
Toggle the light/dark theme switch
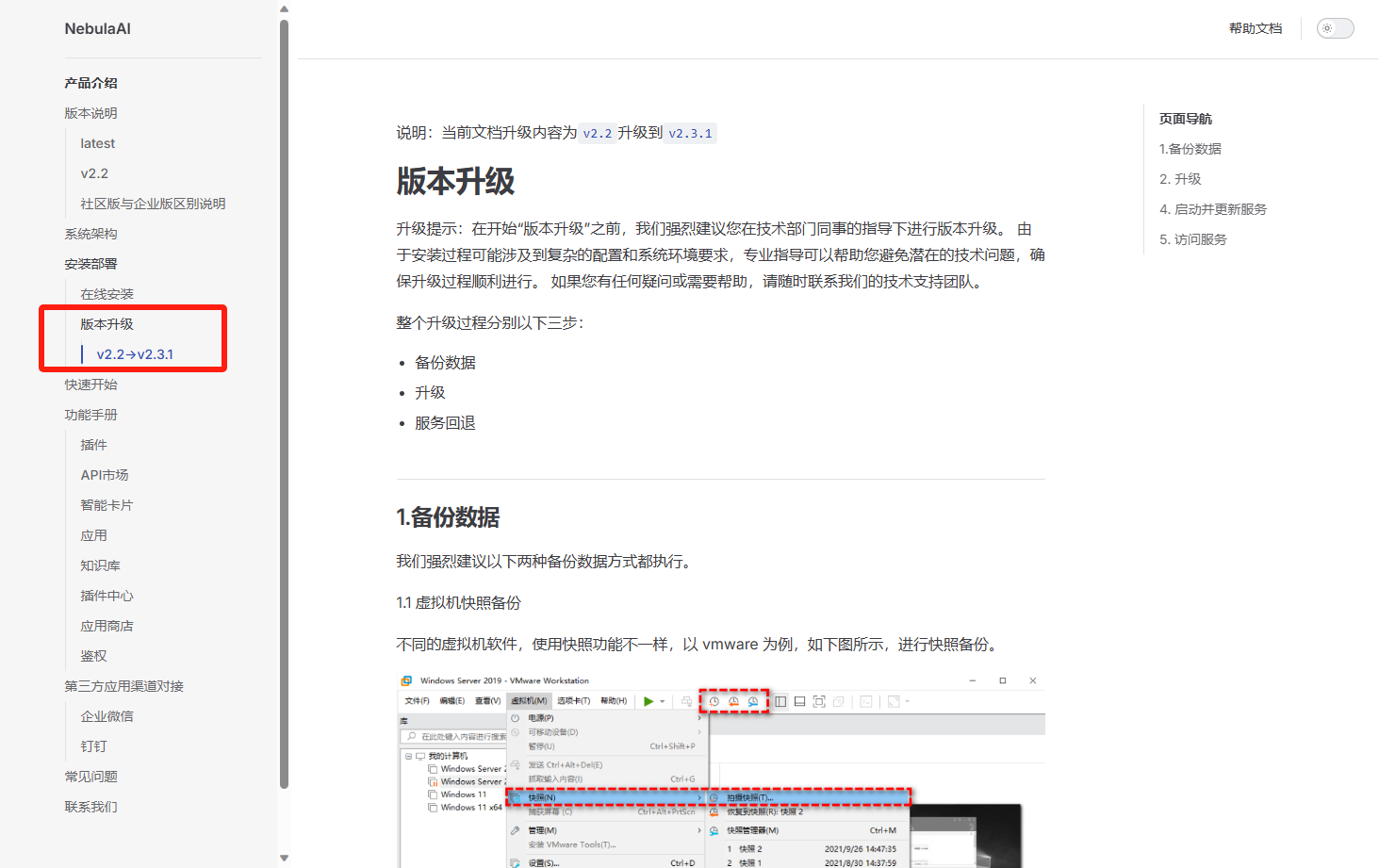click(1335, 28)
